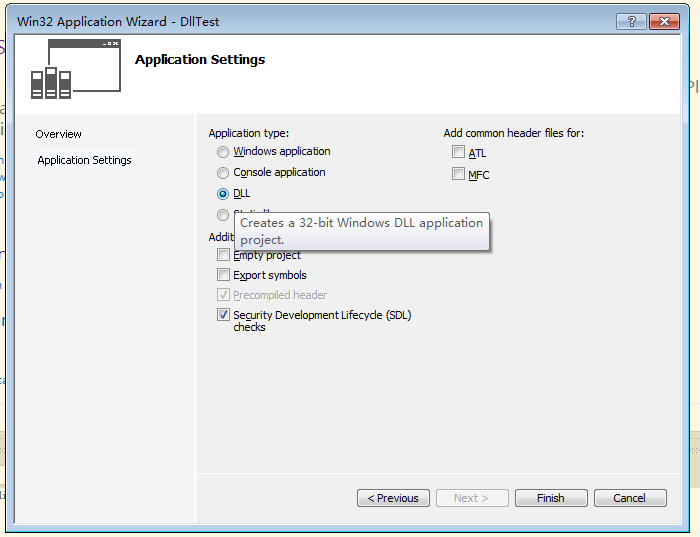Image resolution: width=700 pixels, height=537 pixels.
Task: Click Finish to create the project
Action: (x=551, y=498)
